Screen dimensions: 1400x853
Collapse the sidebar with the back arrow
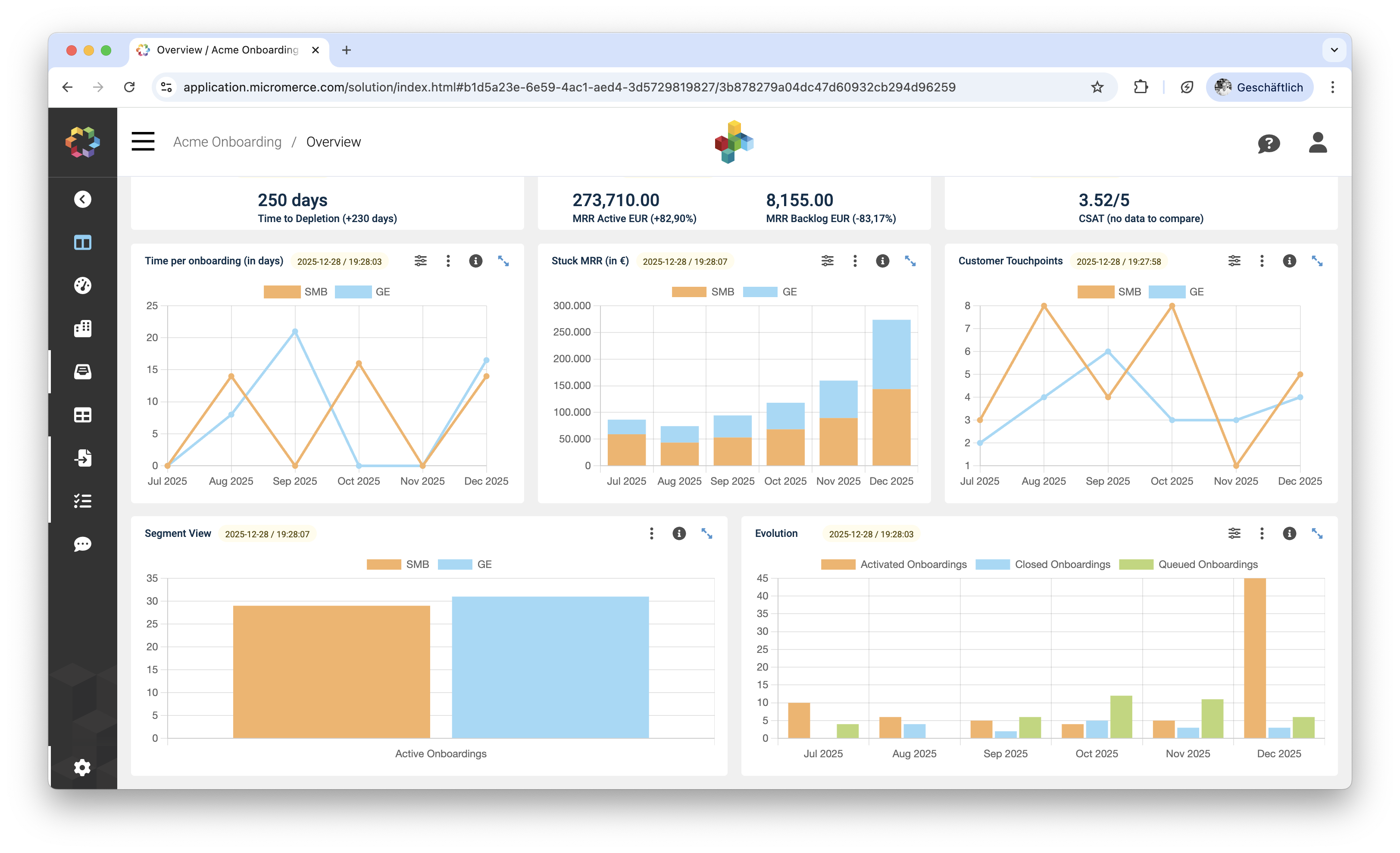tap(82, 200)
